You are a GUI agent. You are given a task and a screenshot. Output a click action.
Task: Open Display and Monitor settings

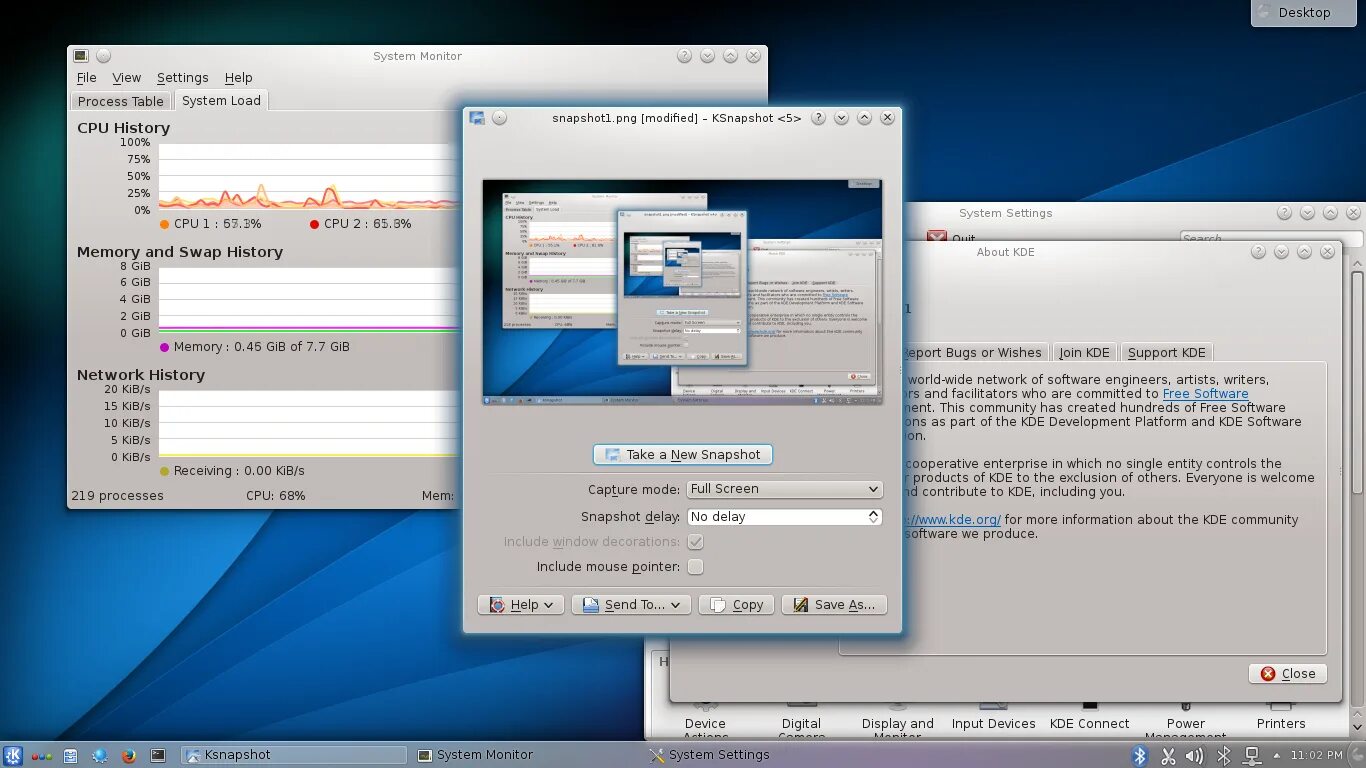click(x=897, y=722)
